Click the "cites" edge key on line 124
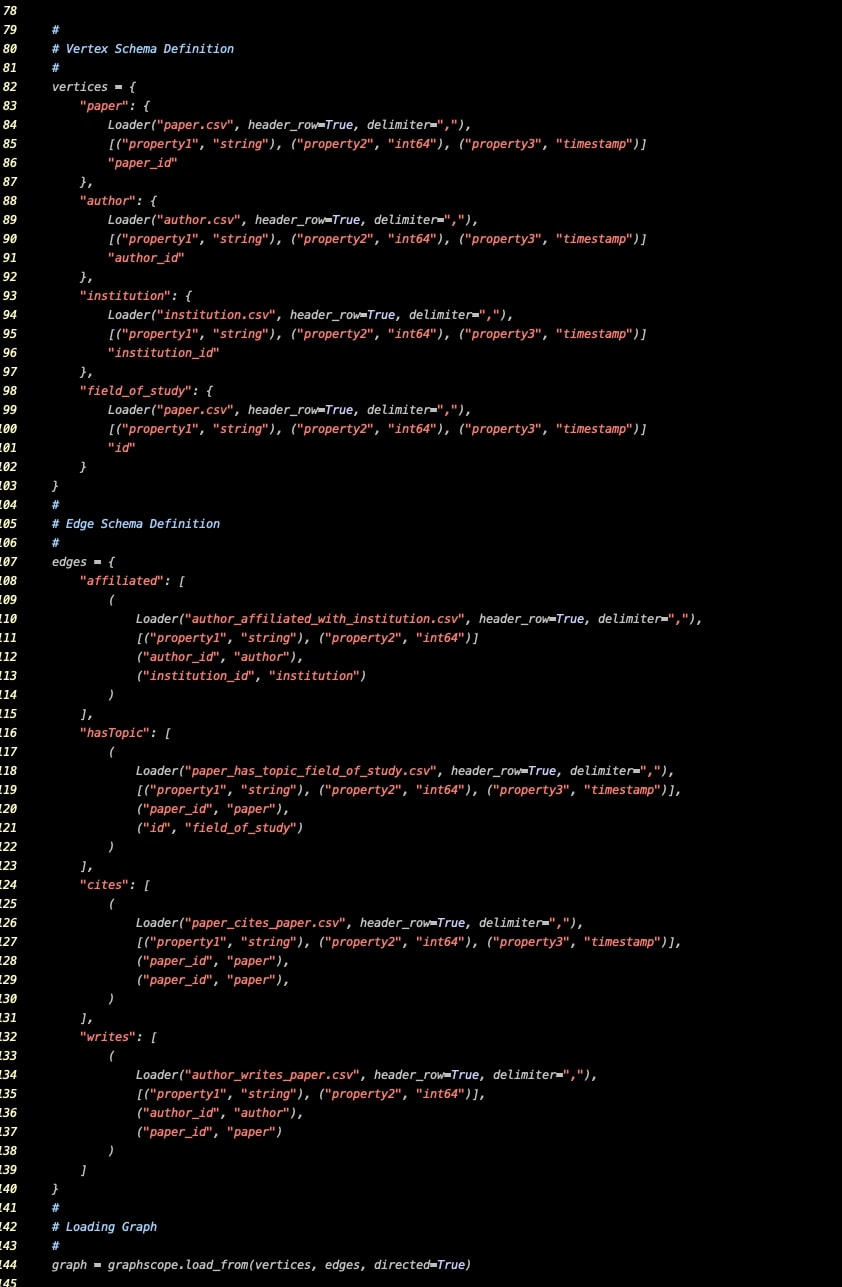This screenshot has height=1287, width=842. (104, 885)
